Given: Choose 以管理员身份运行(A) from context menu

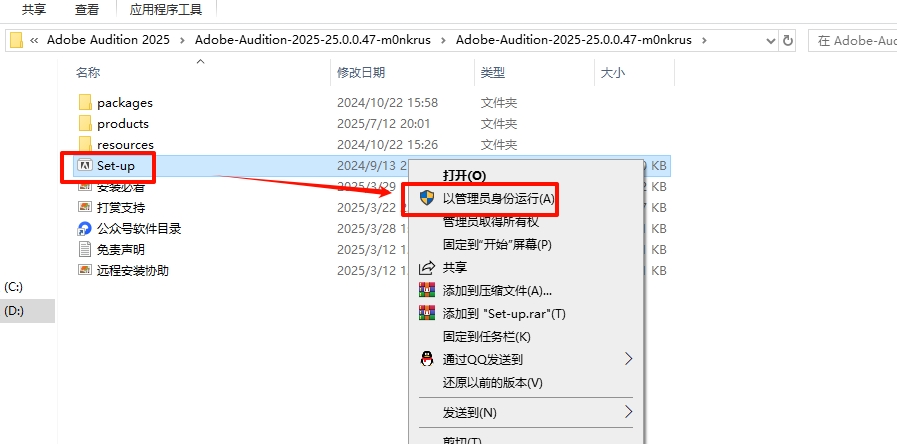Looking at the screenshot, I should (498, 199).
